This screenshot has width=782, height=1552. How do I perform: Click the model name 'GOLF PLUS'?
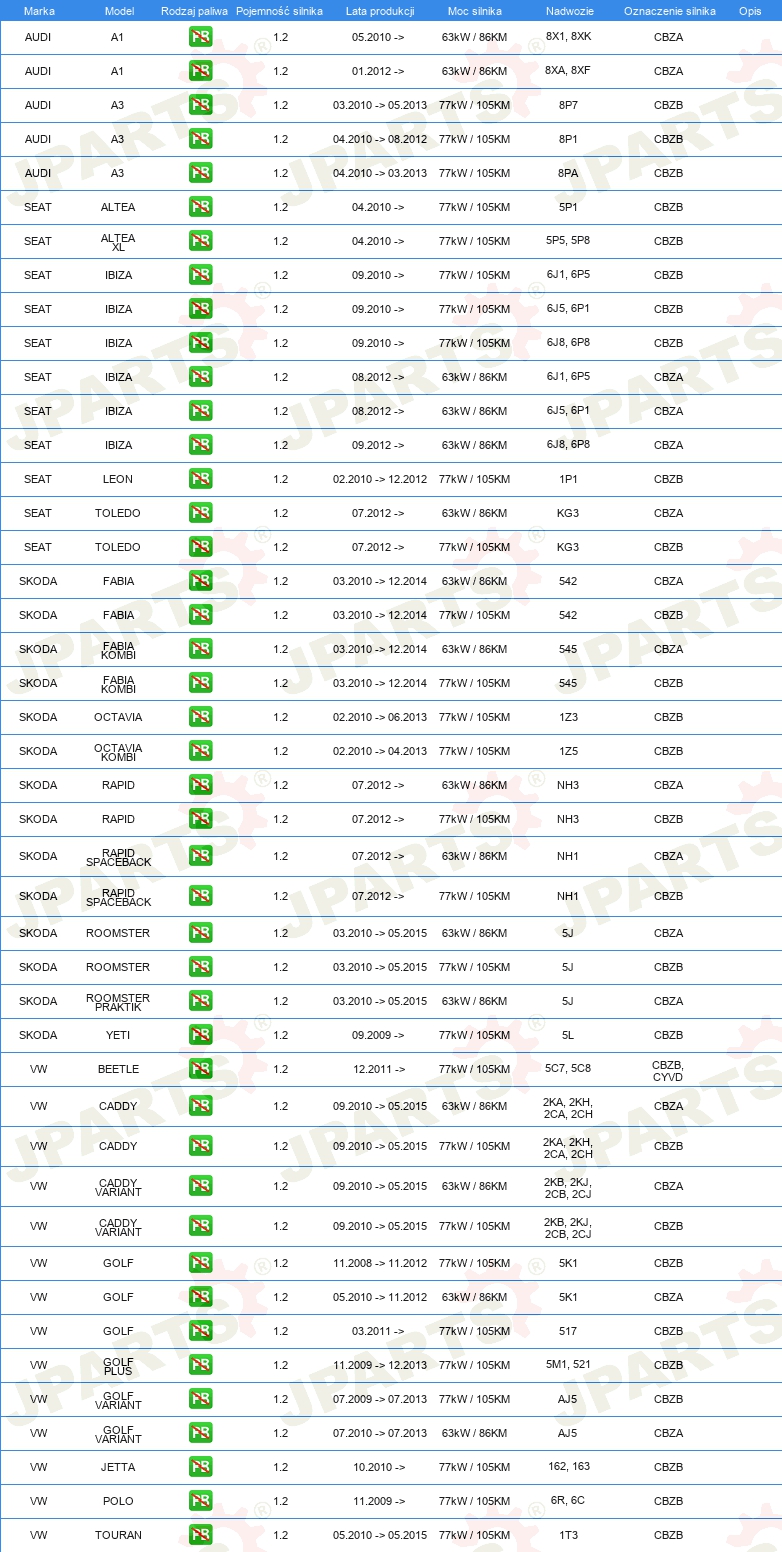tap(118, 1366)
